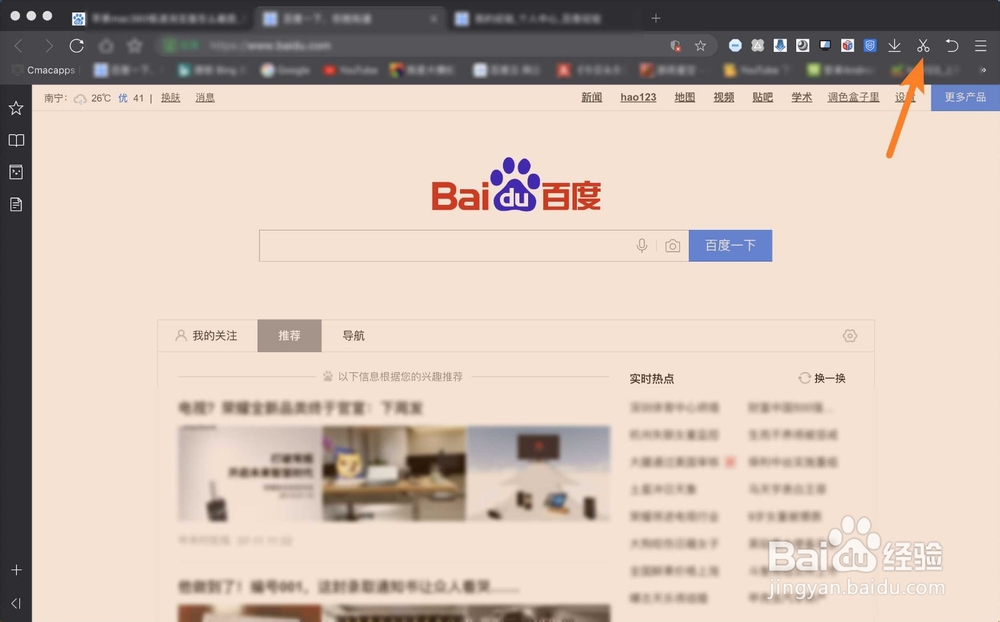Expand the bookmarks bar overflow chevron
This screenshot has height=622, width=1000.
click(983, 70)
